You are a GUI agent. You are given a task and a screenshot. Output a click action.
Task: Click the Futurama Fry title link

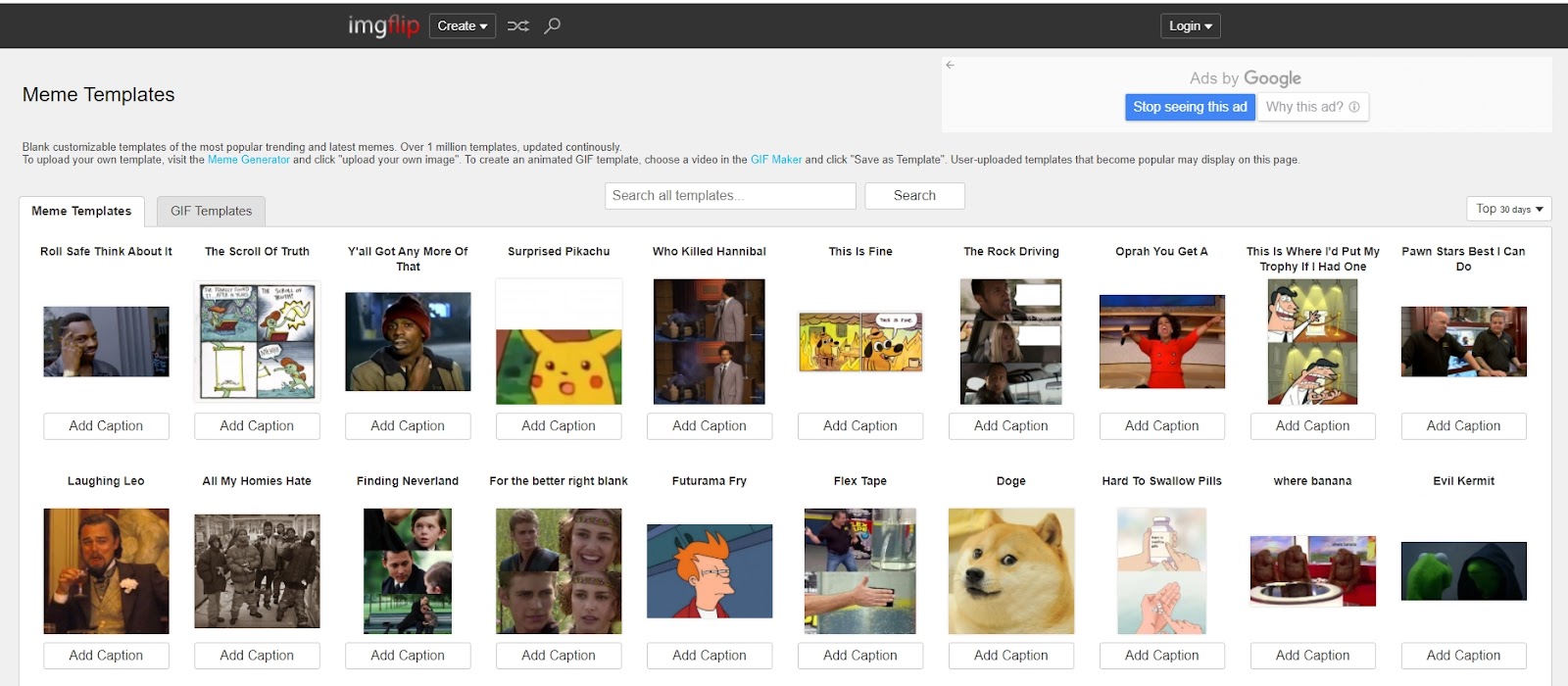coord(710,481)
